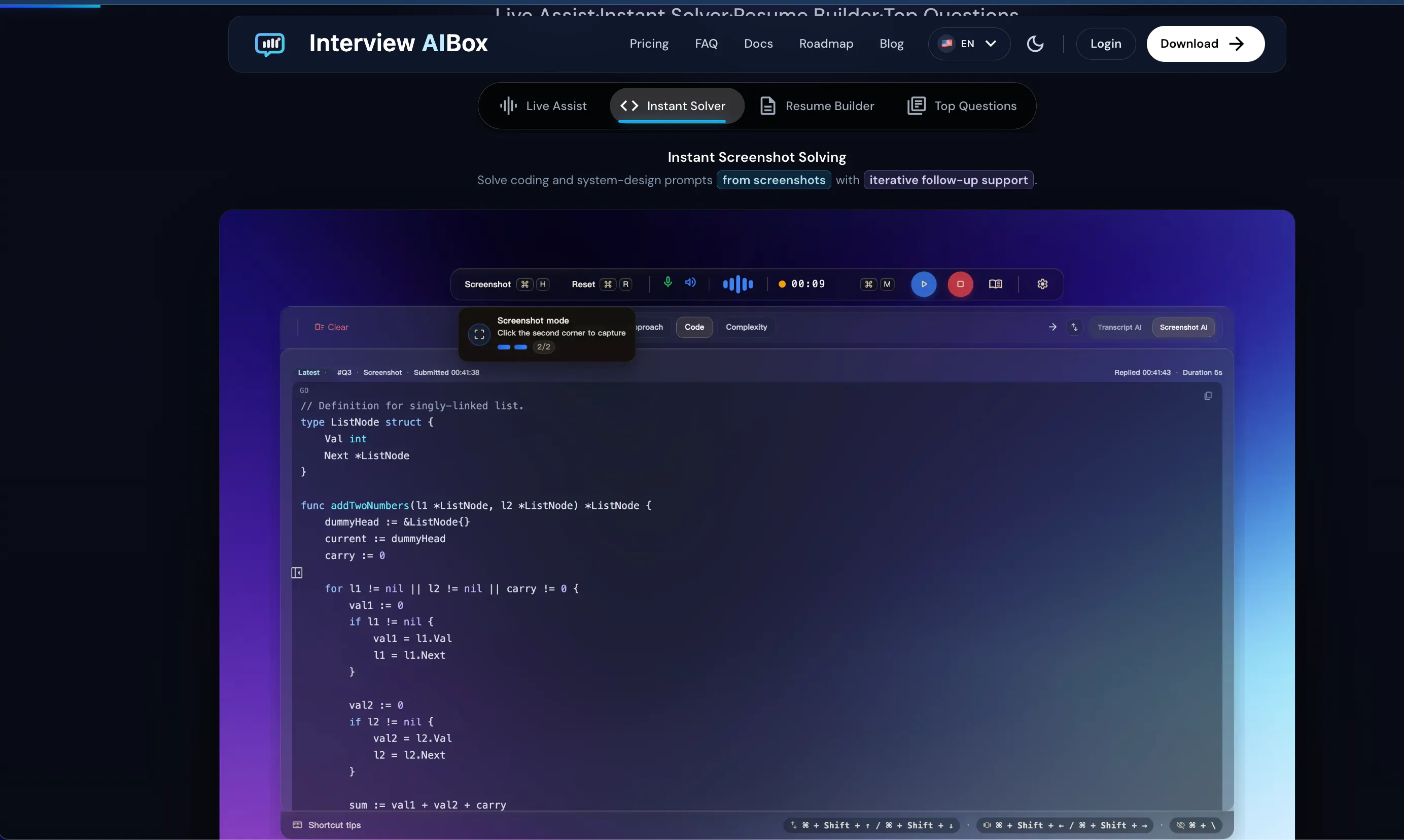Select the Instant Solver tab

point(676,106)
